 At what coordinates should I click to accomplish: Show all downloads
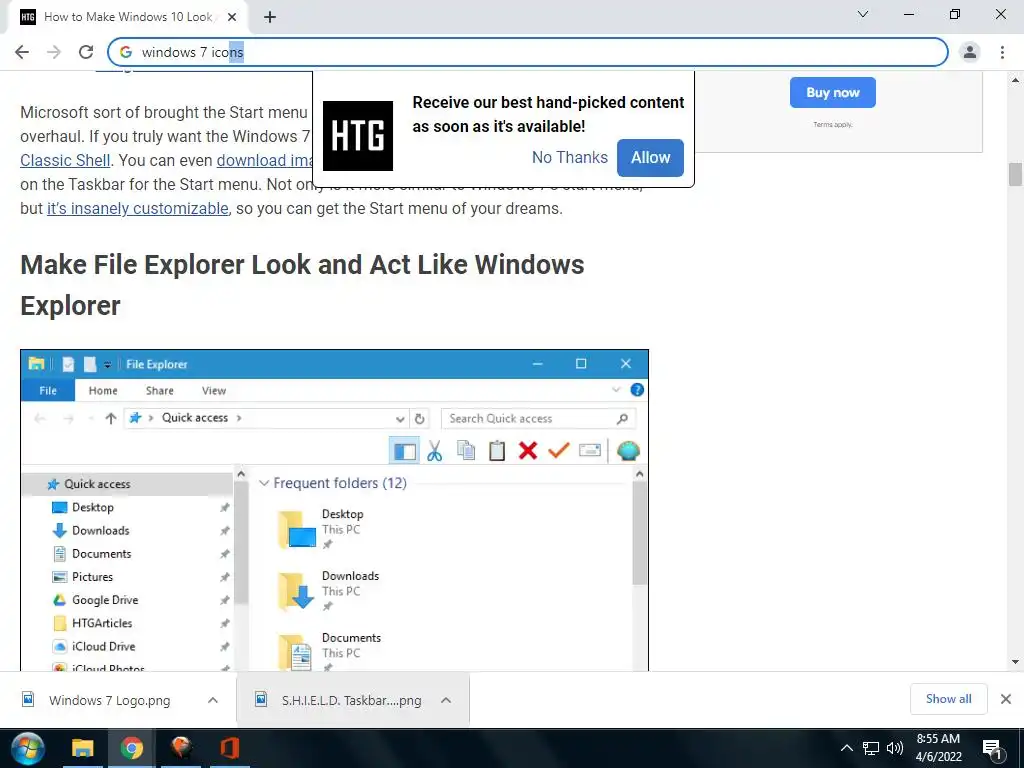click(948, 699)
